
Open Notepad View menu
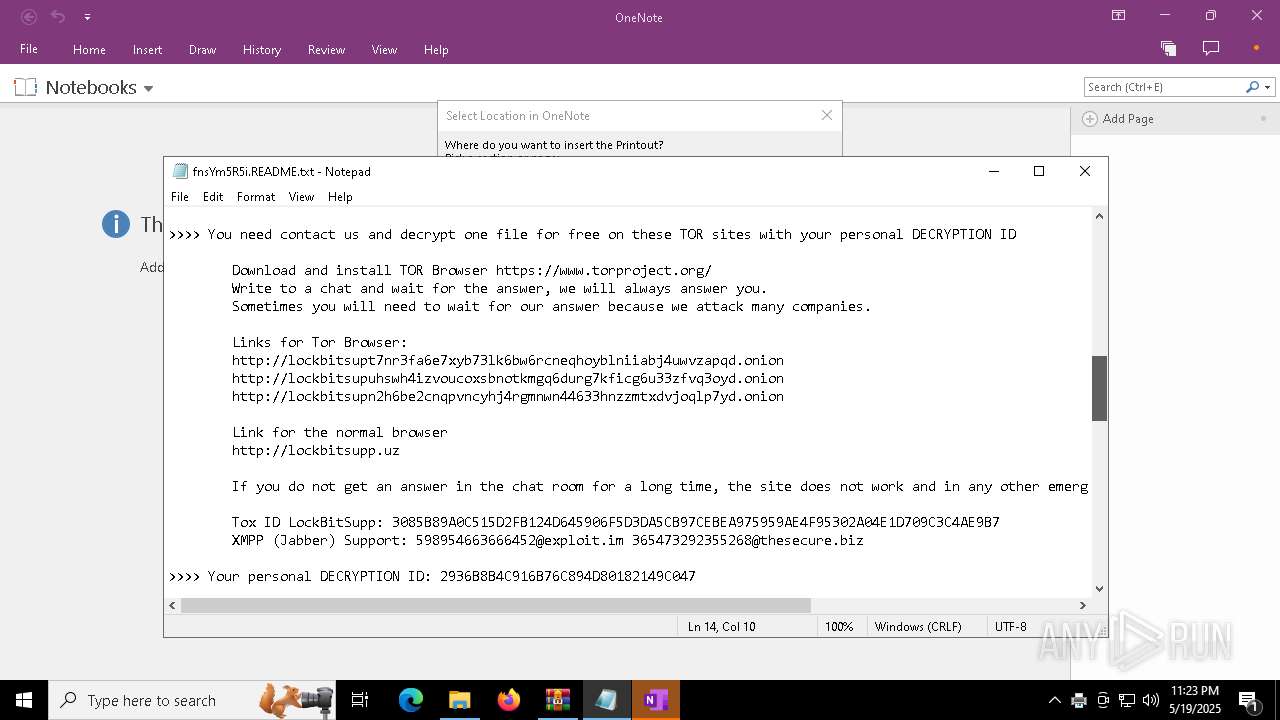(301, 197)
